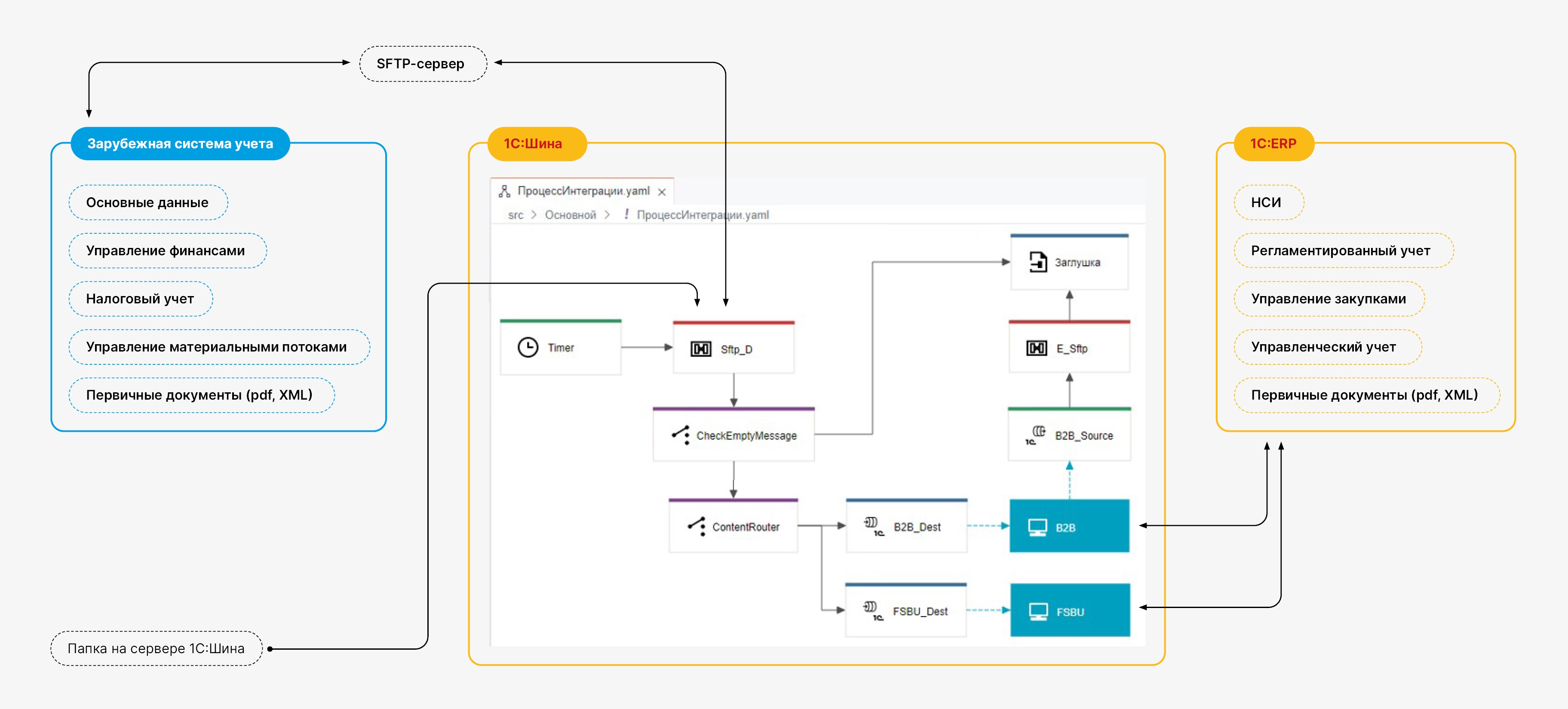Click the SFTP-сервер label
Screen dimensions: 1568x709
tap(420, 64)
